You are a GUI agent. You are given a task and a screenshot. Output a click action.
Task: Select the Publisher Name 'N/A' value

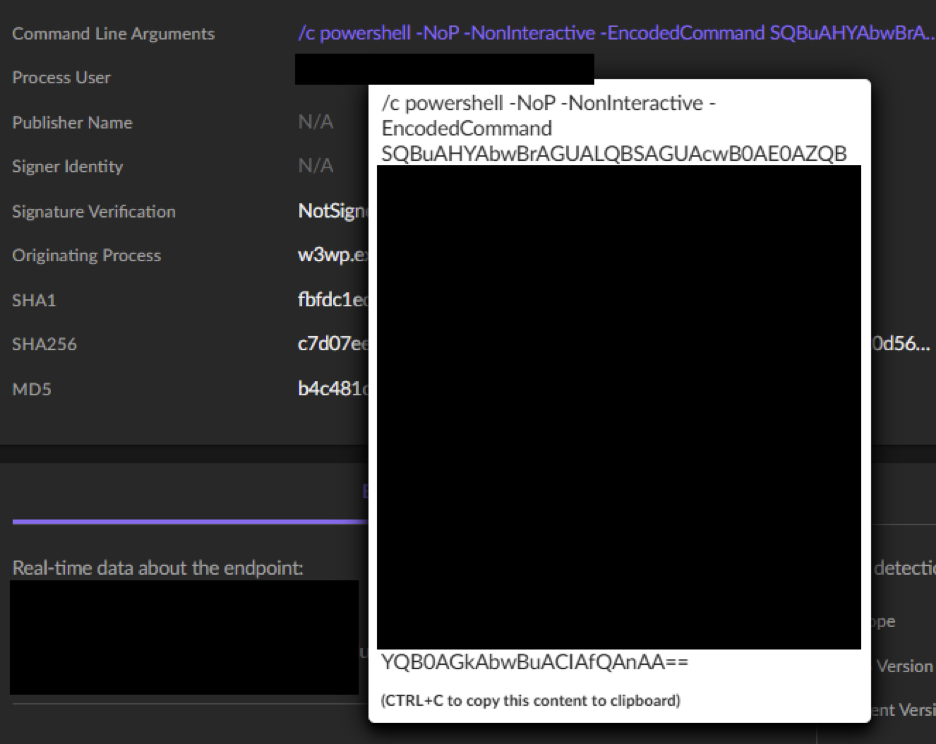tap(316, 122)
